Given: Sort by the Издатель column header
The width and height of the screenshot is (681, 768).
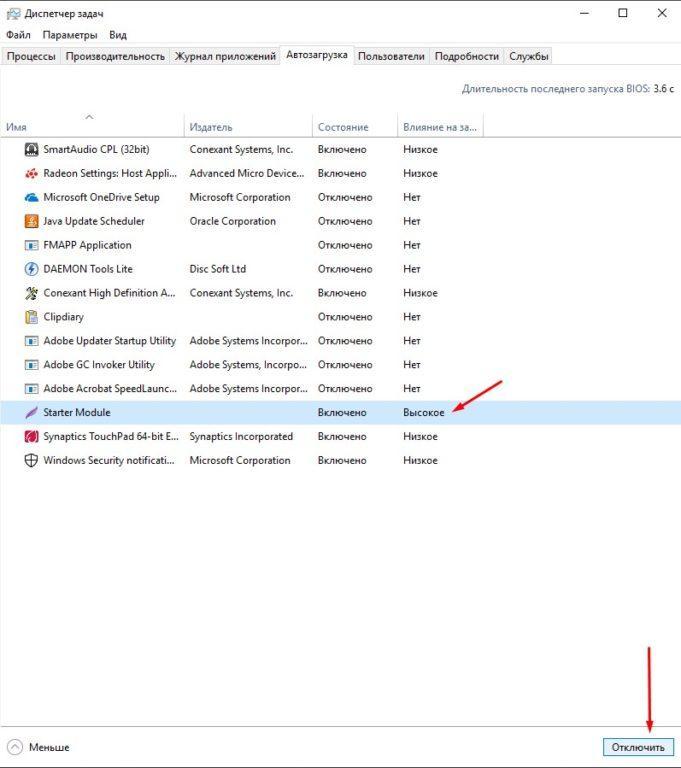Looking at the screenshot, I should point(248,127).
